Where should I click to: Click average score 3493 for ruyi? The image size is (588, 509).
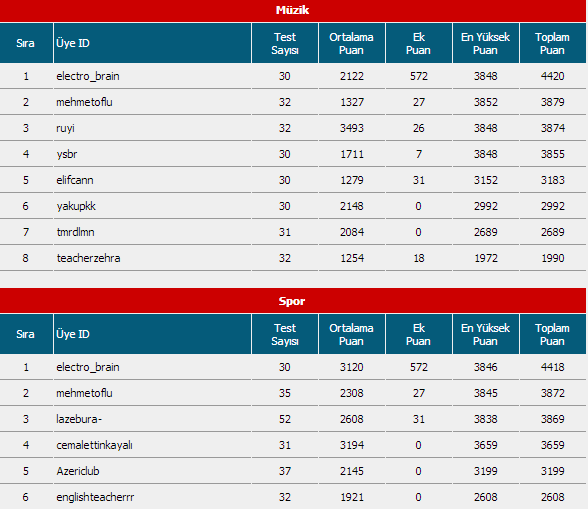coord(352,128)
